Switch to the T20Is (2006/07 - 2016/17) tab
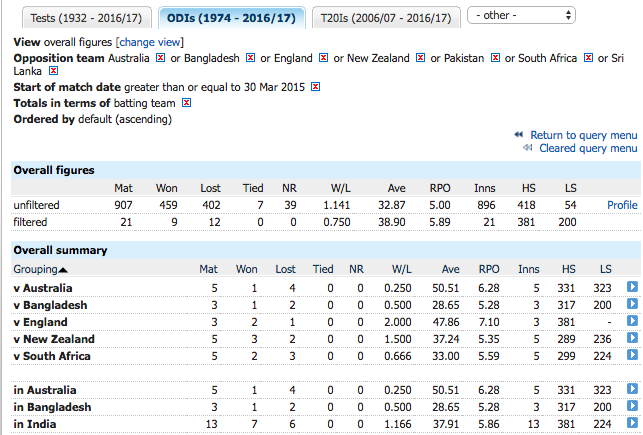Screen dimensions: 643x435 click(x=386, y=18)
